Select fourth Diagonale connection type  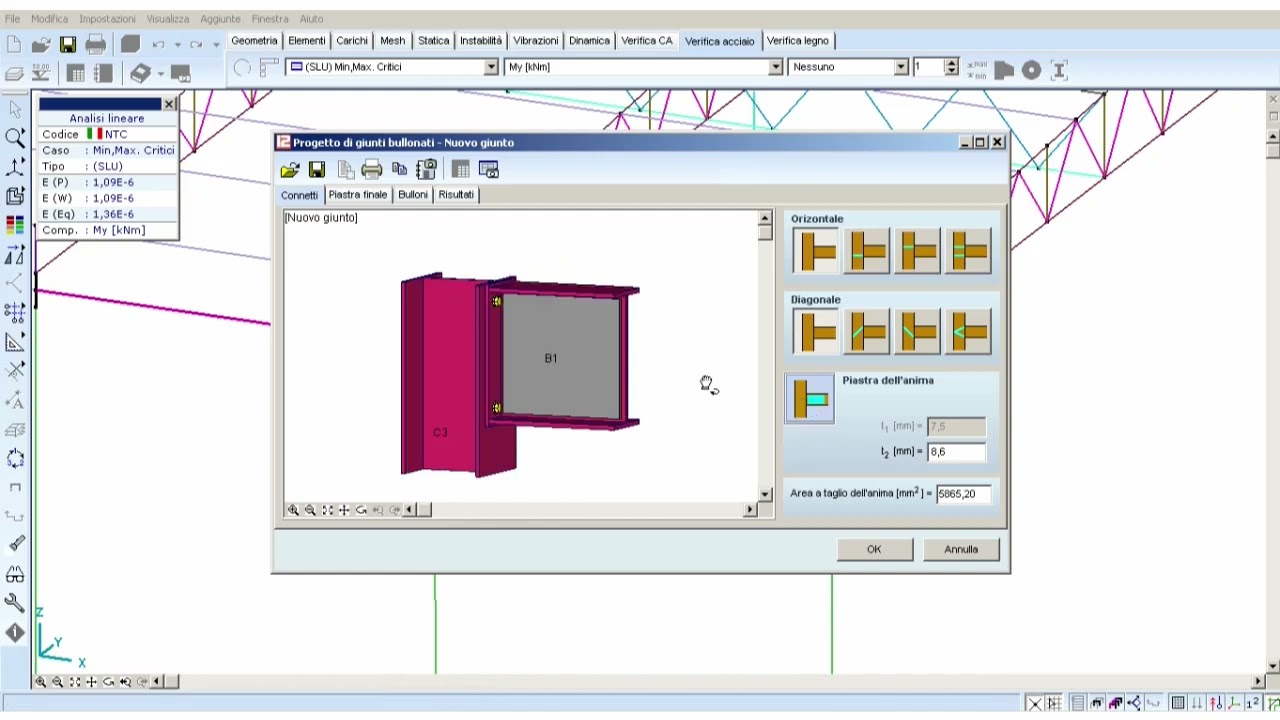coord(968,332)
